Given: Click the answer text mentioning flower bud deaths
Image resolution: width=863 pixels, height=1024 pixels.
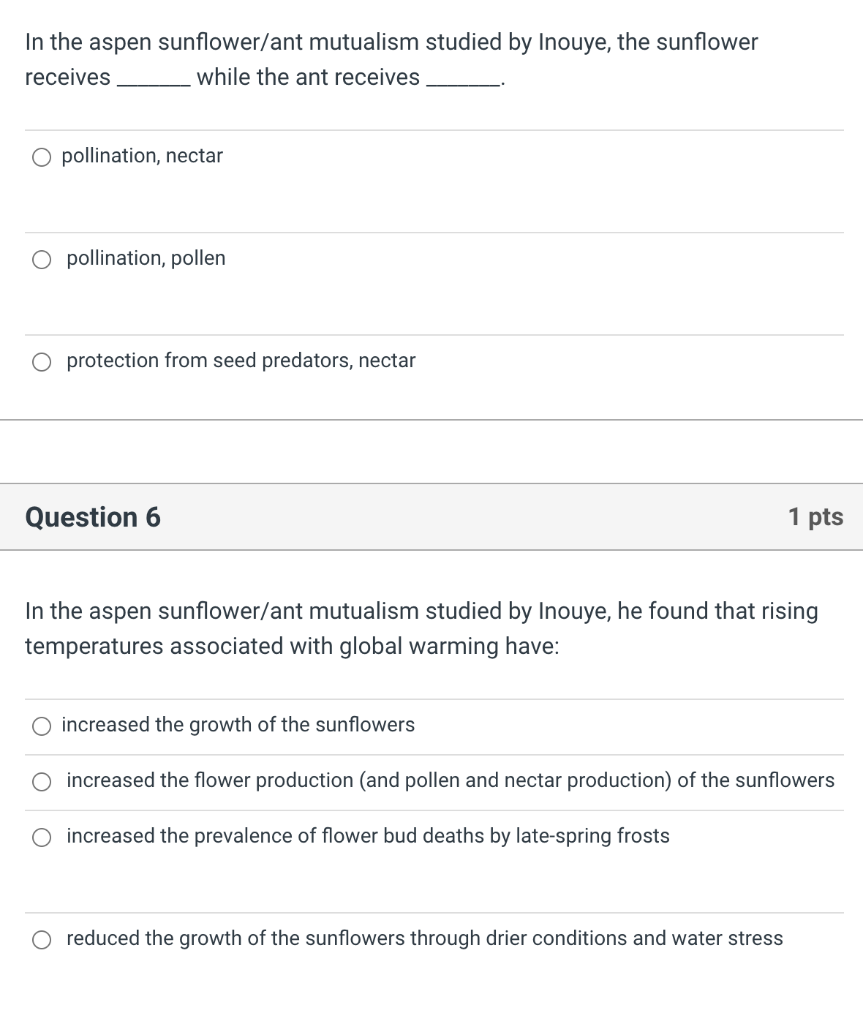Looking at the screenshot, I should pos(368,836).
